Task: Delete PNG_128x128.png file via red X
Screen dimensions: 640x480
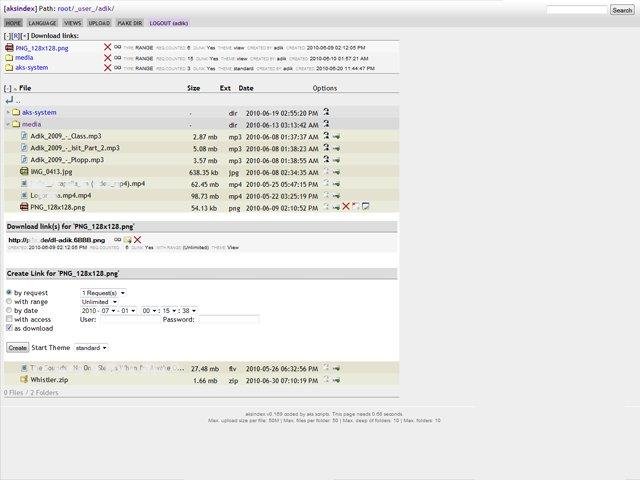Action: pos(346,207)
